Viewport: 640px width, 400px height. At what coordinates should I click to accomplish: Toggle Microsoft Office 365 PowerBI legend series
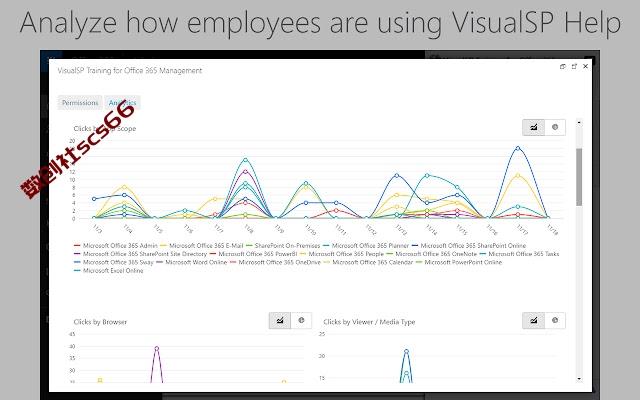pos(253,254)
